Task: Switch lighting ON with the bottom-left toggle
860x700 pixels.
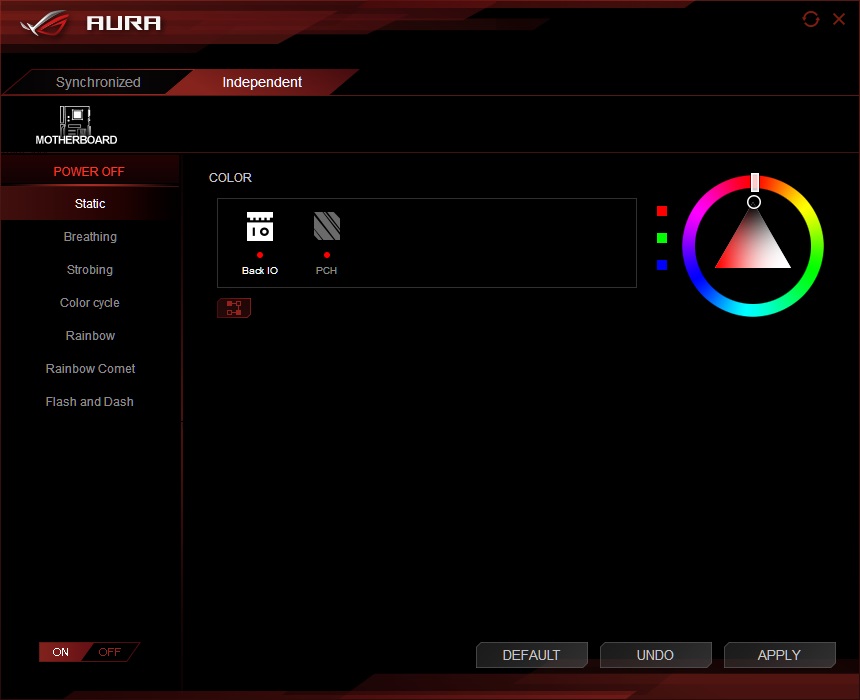Action: click(x=59, y=651)
